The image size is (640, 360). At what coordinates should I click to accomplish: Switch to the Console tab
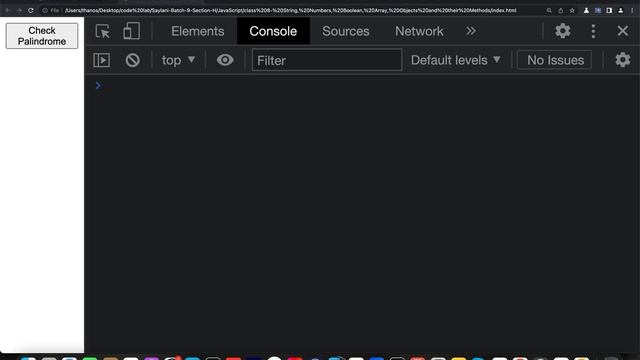click(x=273, y=31)
